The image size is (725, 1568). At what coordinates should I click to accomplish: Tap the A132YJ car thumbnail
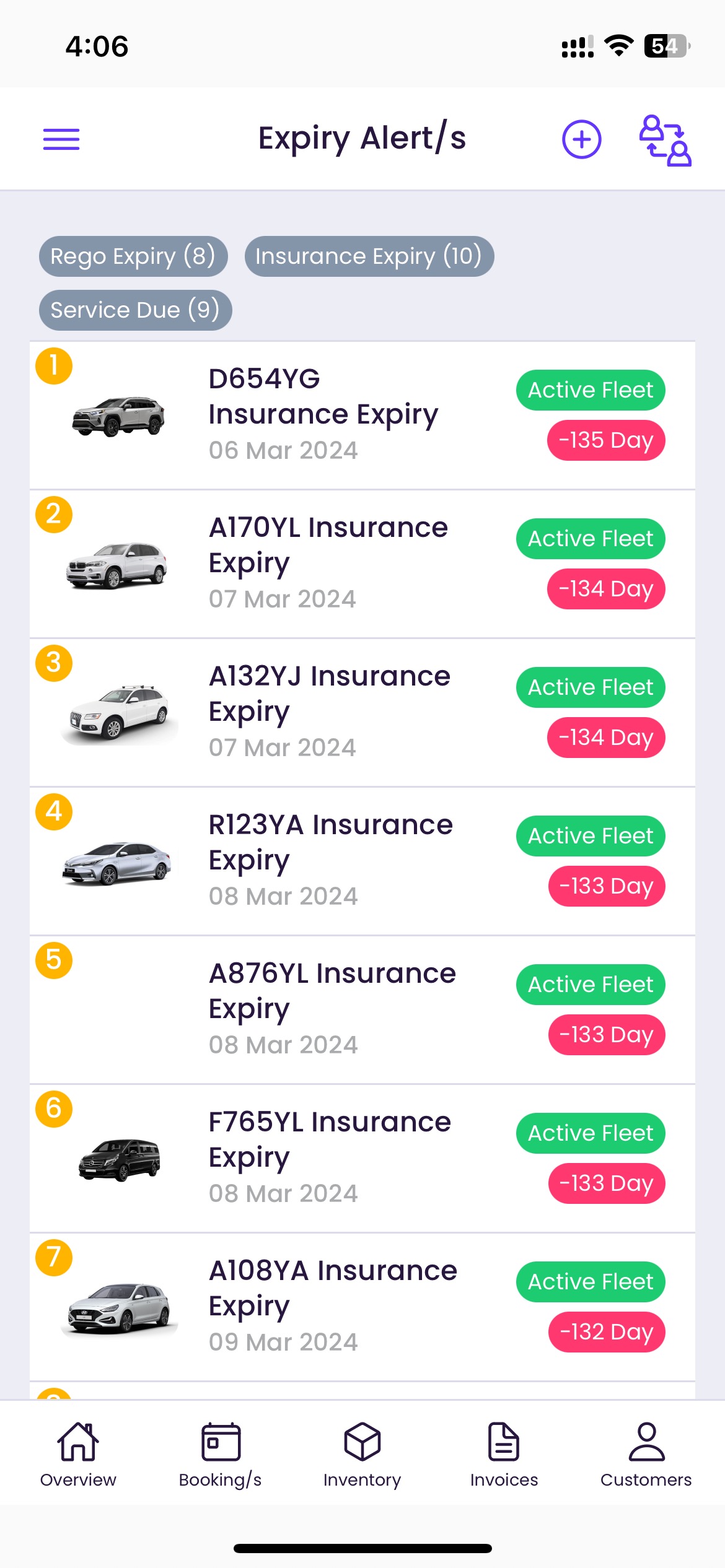coord(119,713)
